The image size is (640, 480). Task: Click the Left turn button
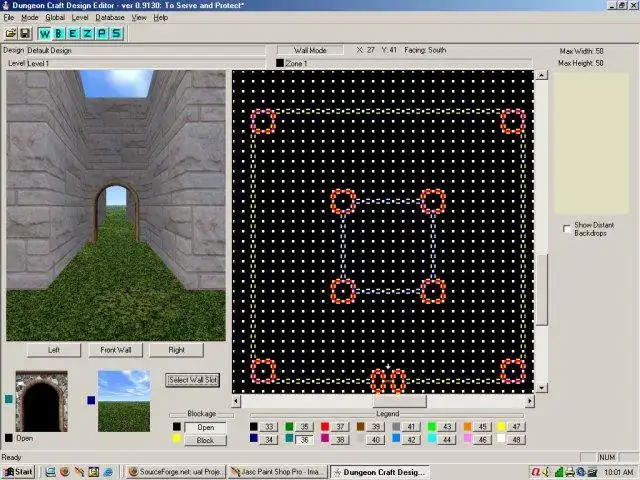tap(54, 350)
